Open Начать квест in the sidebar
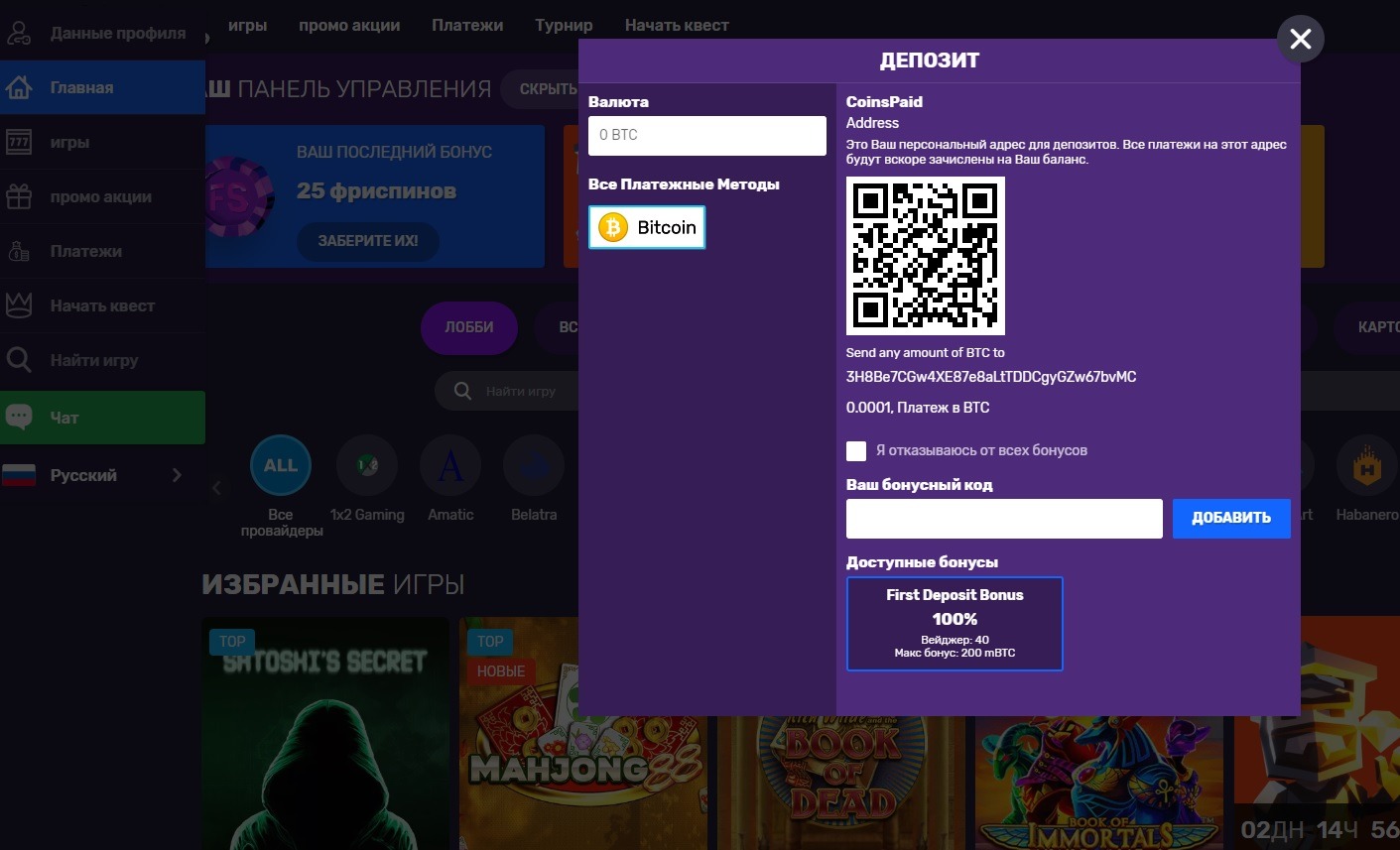This screenshot has width=1400, height=850. (102, 305)
